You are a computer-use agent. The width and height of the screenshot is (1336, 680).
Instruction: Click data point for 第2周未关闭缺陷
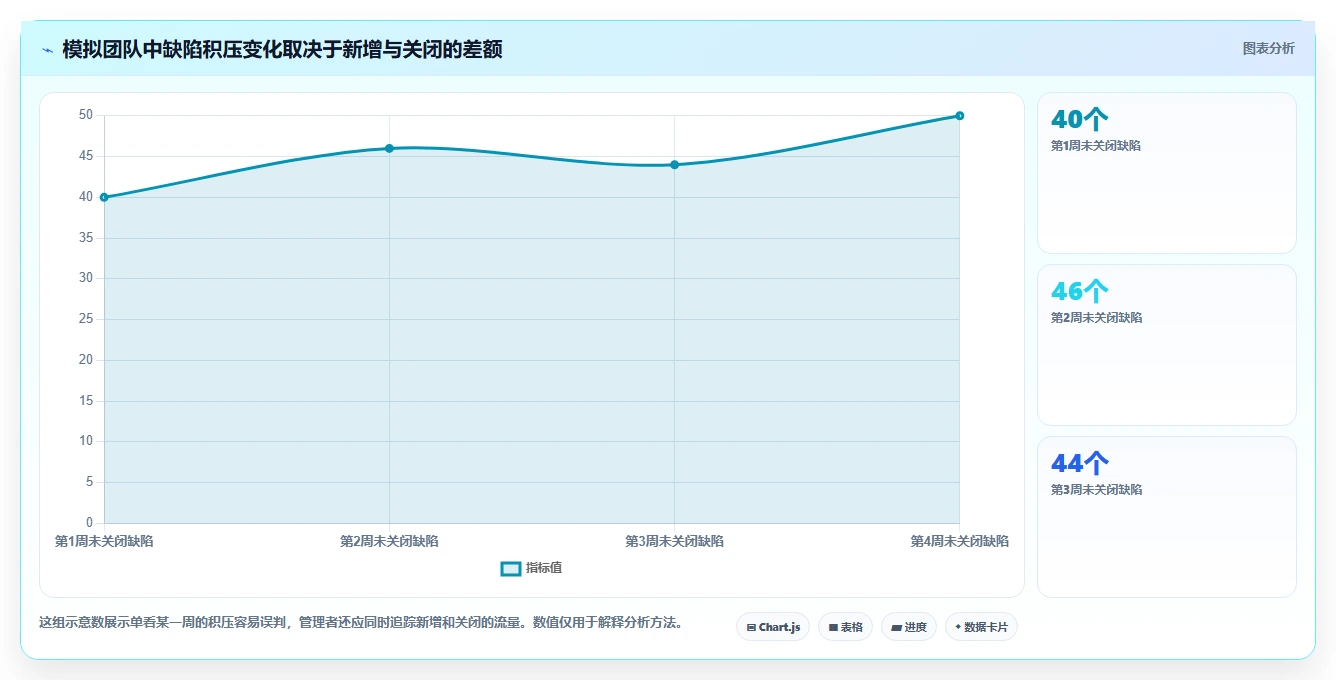tap(389, 148)
